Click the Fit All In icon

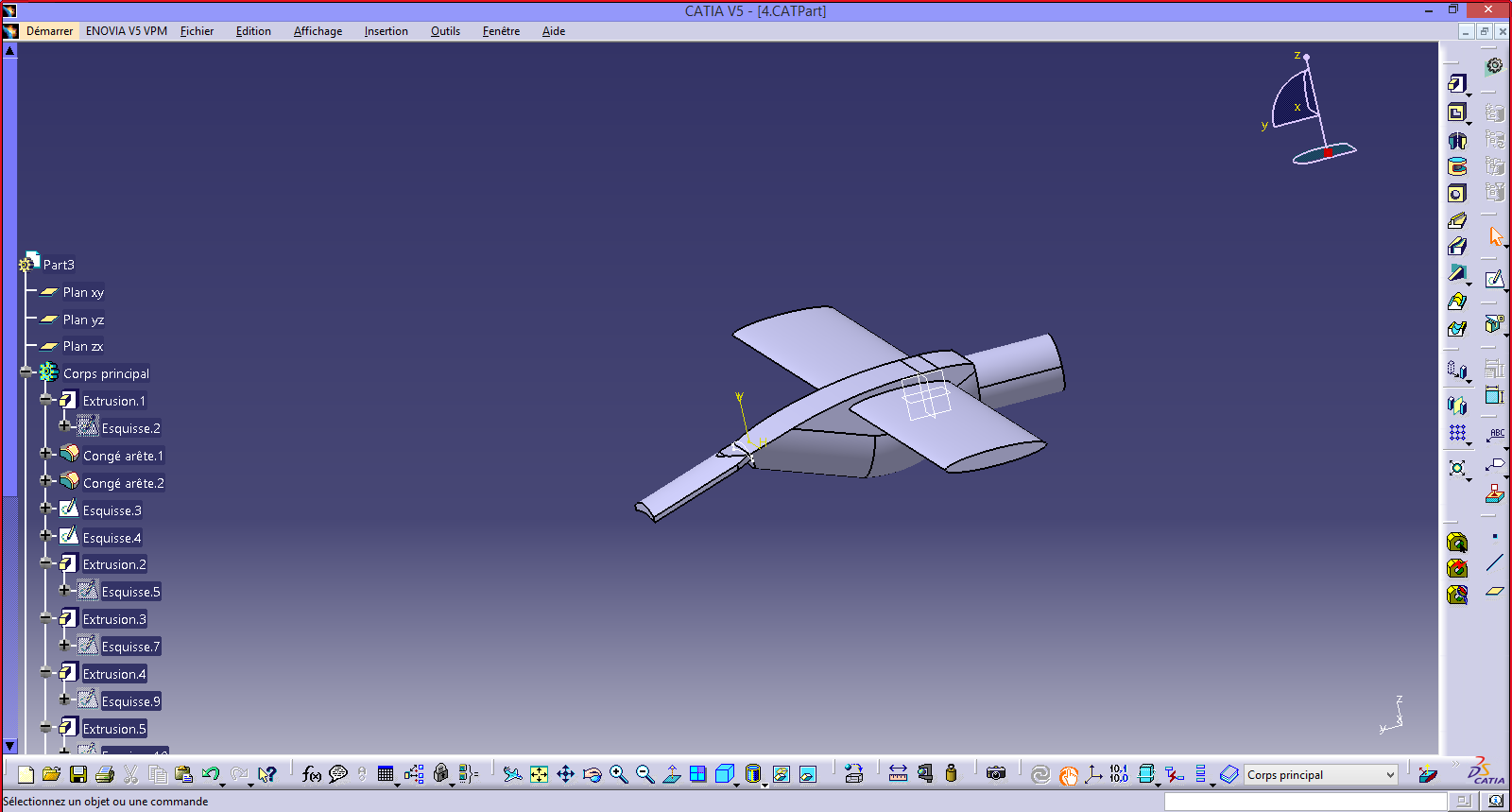[x=539, y=774]
